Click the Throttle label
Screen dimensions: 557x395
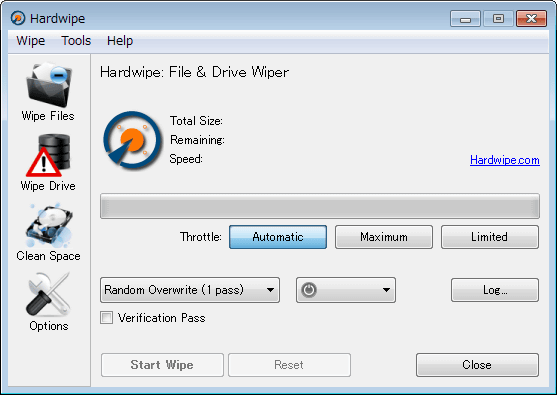pos(201,237)
